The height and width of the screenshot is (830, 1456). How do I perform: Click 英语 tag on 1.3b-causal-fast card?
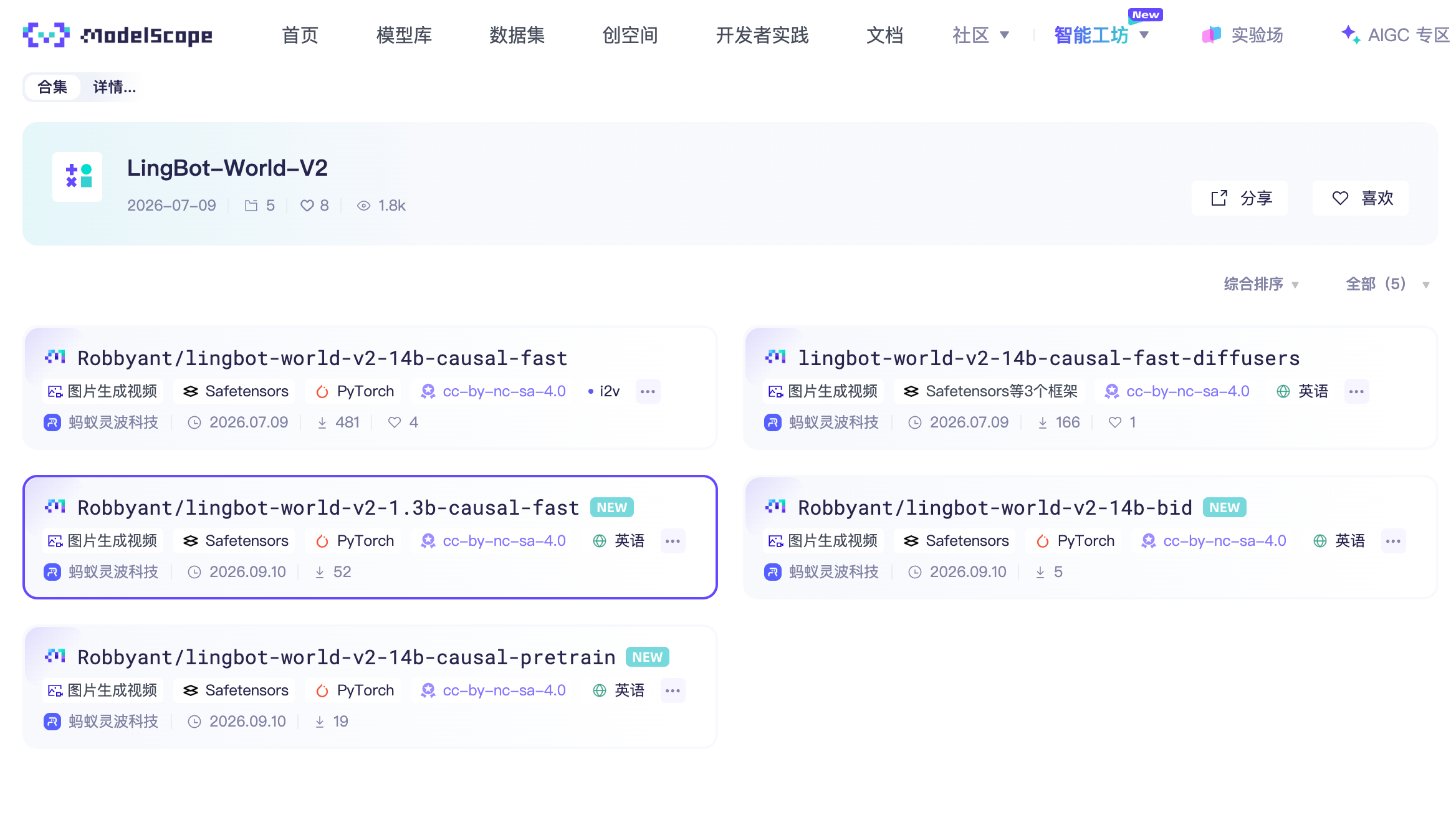[x=618, y=541]
